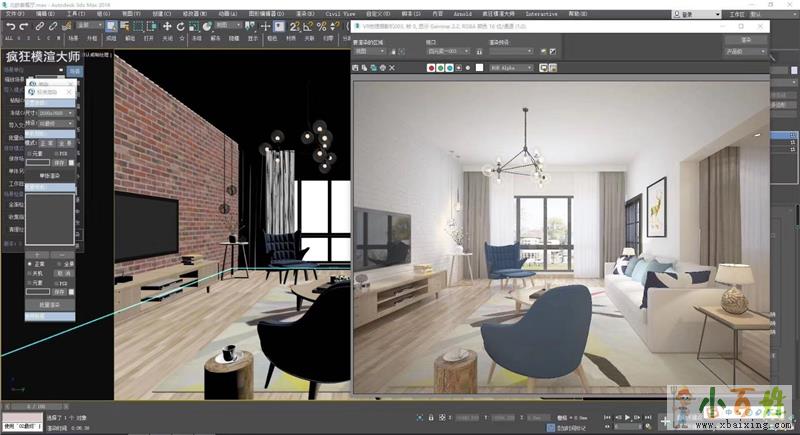Screen dimensions: 800x435
Task: Enable the red channel in render window
Action: point(431,68)
